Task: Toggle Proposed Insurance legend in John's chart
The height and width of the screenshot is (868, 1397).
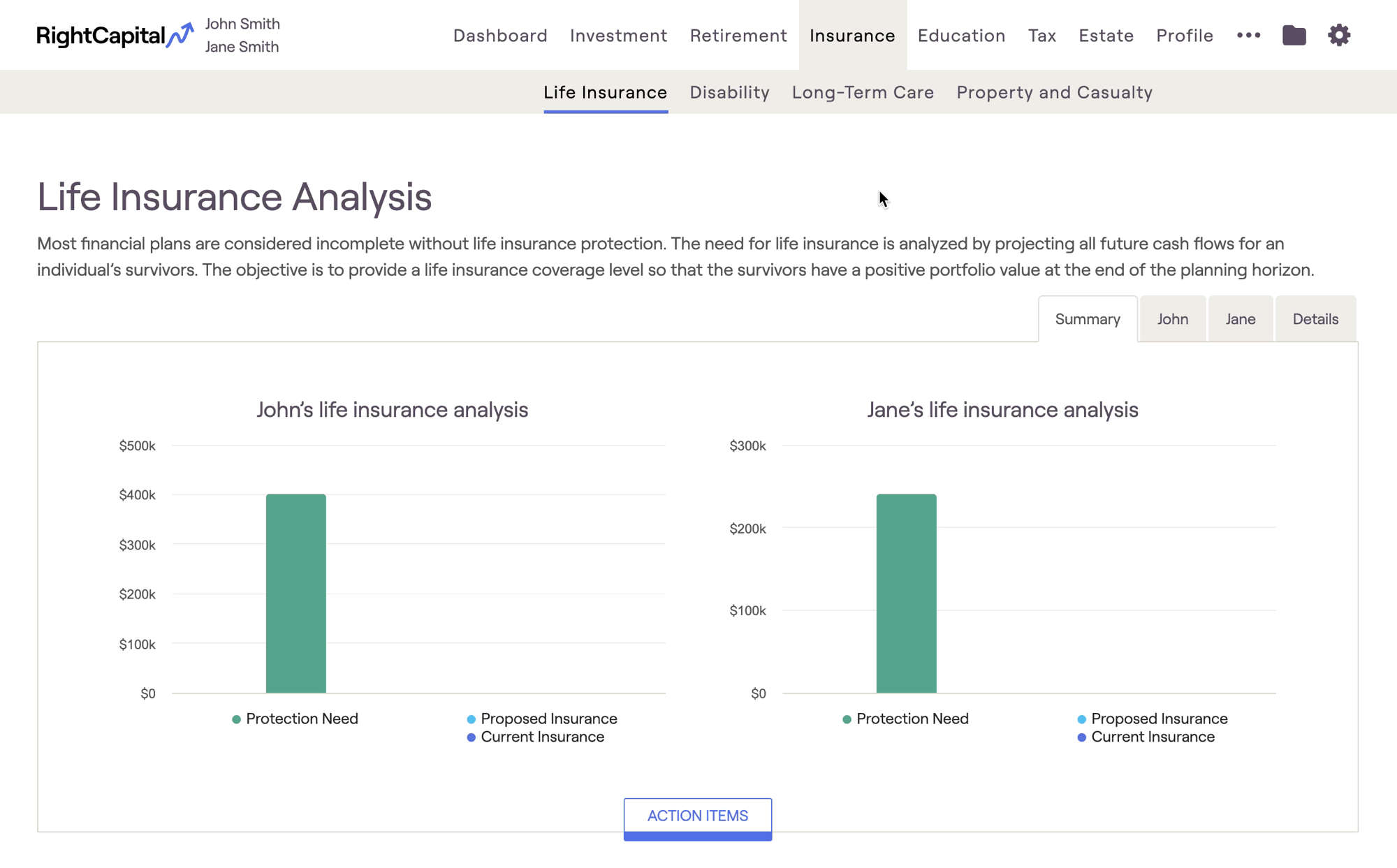Action: [x=541, y=719]
